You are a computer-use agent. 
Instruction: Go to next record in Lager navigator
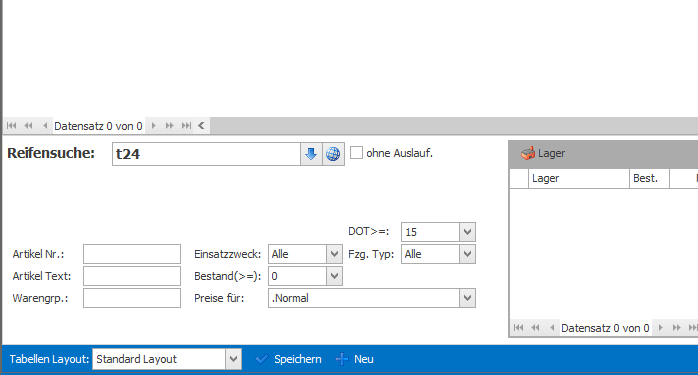(x=661, y=328)
